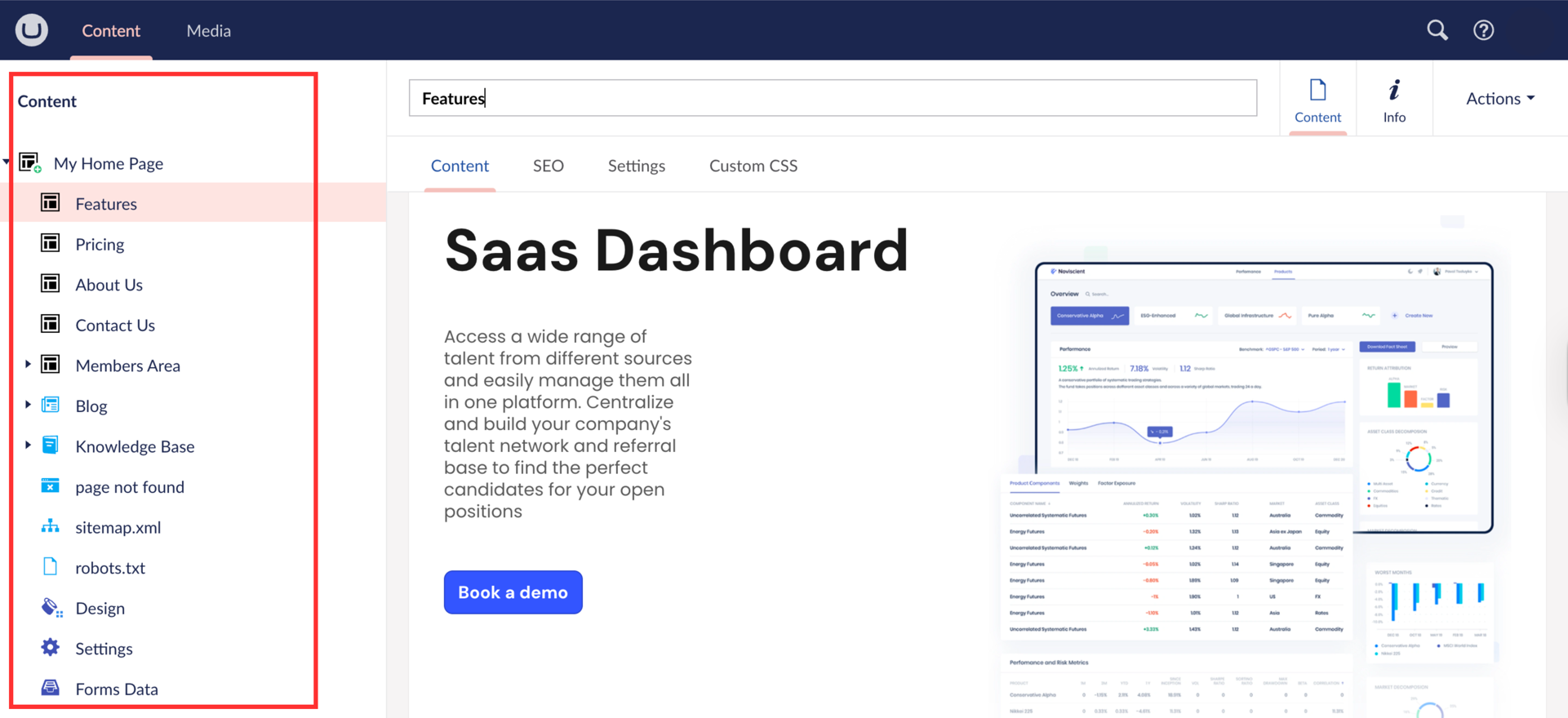Open the help question mark icon
1568x718 pixels.
[x=1483, y=30]
